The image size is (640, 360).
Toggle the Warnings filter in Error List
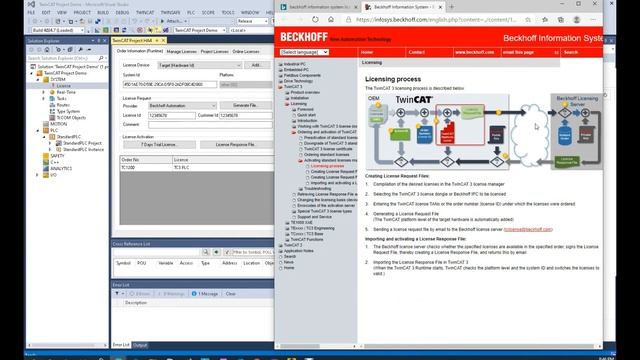[171, 293]
